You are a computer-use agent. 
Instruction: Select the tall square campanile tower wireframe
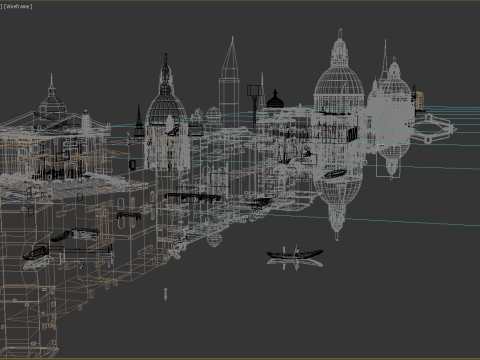click(x=229, y=82)
